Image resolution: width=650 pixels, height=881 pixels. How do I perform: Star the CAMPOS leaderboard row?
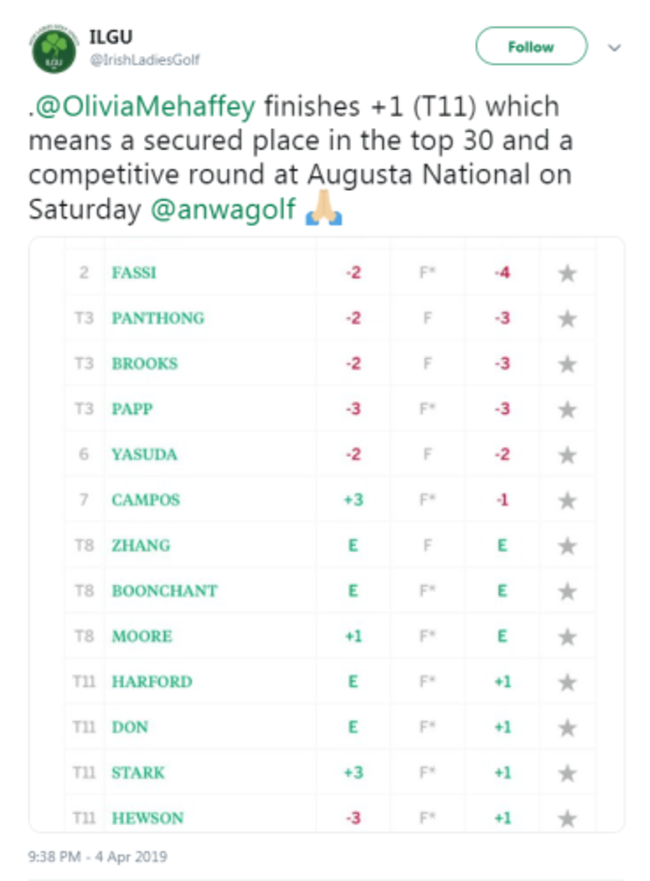[567, 500]
